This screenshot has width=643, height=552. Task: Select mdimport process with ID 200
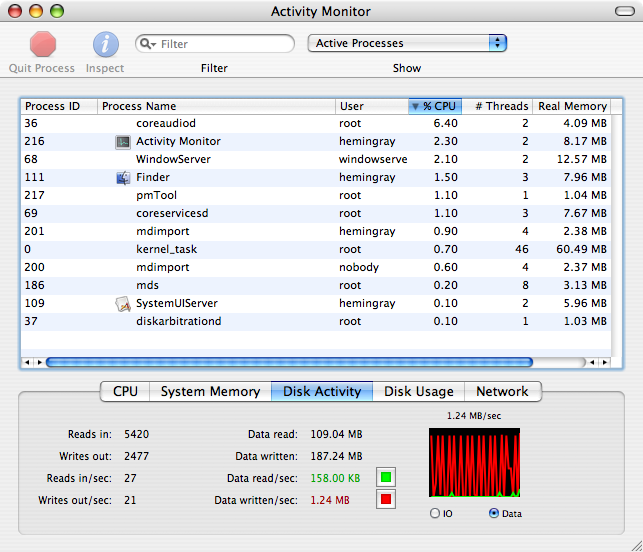[316, 268]
